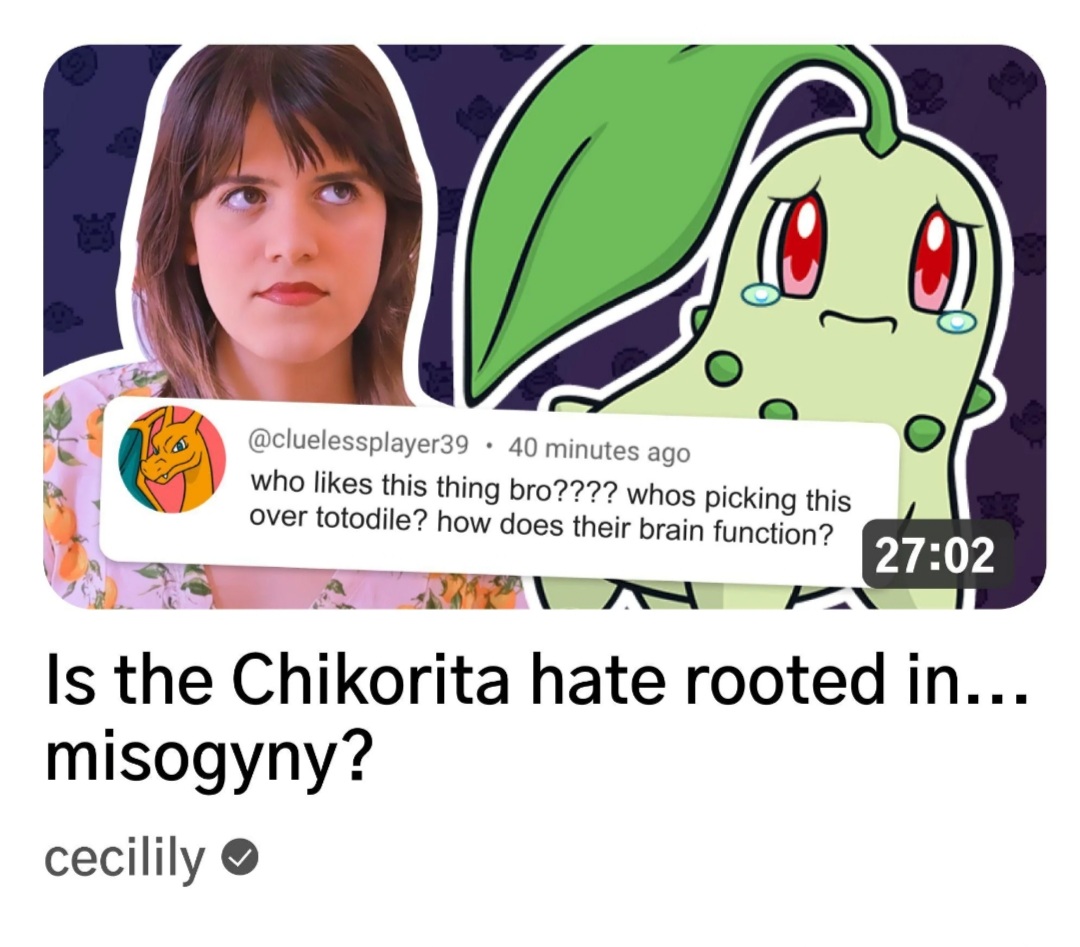Click the Charizard avatar in comment overlay

click(173, 459)
